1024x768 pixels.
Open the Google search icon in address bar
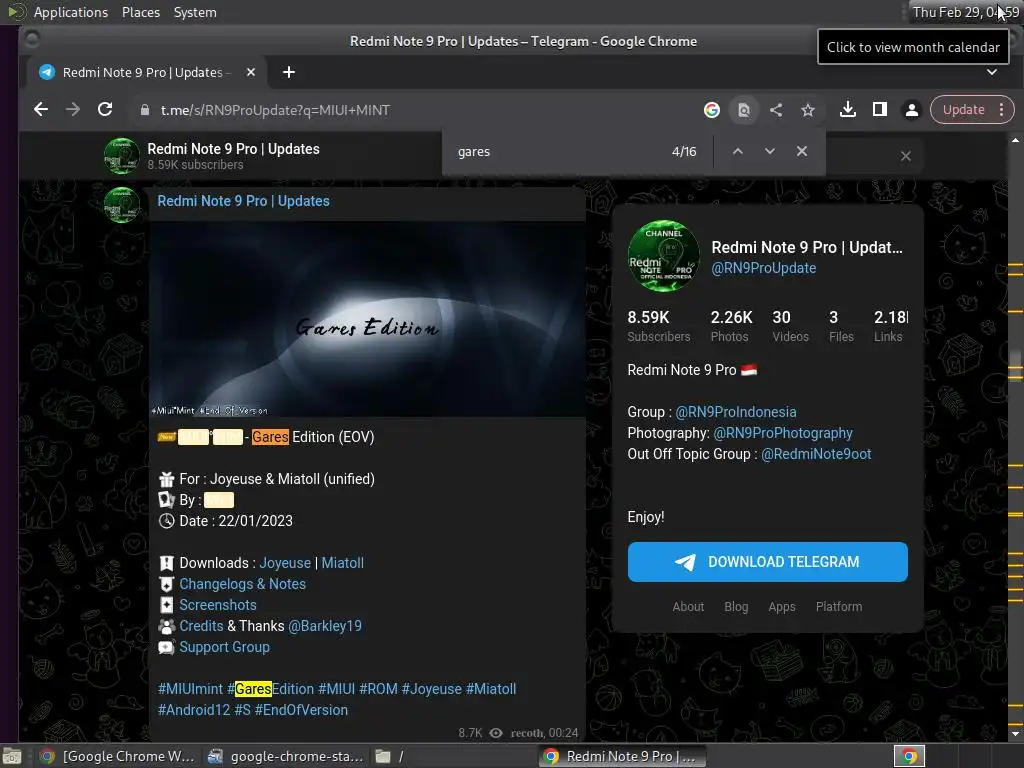pyautogui.click(x=712, y=110)
